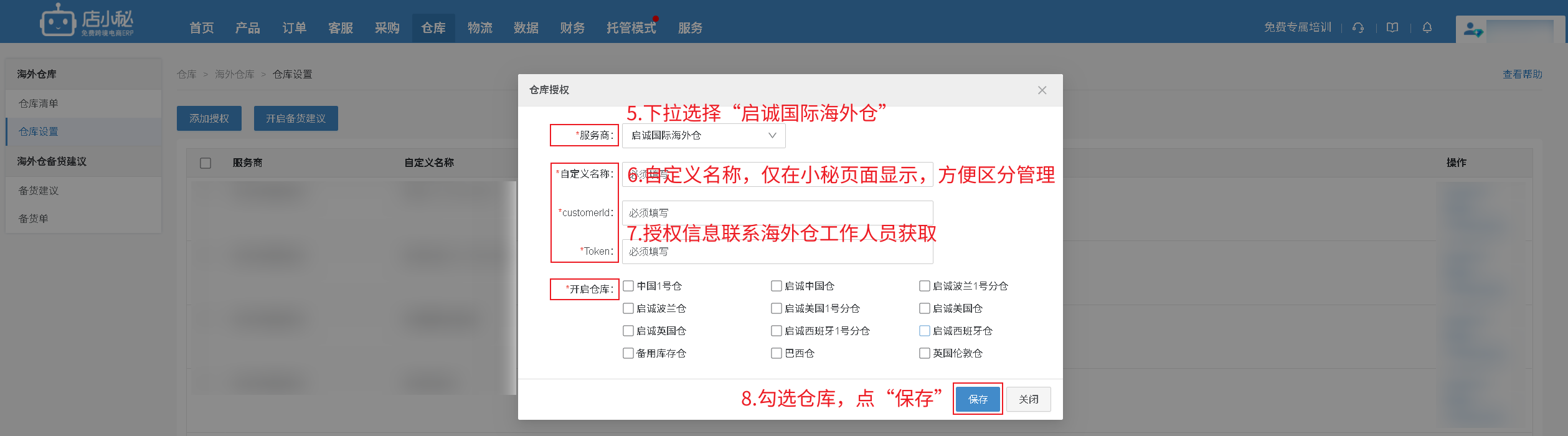Open the 物流 menu
The height and width of the screenshot is (436, 1568).
479,28
